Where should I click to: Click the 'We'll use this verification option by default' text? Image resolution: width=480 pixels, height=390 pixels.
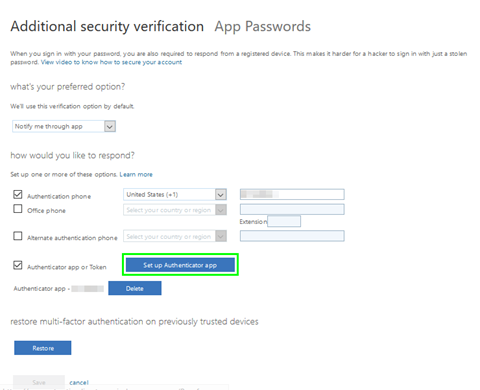(x=72, y=106)
